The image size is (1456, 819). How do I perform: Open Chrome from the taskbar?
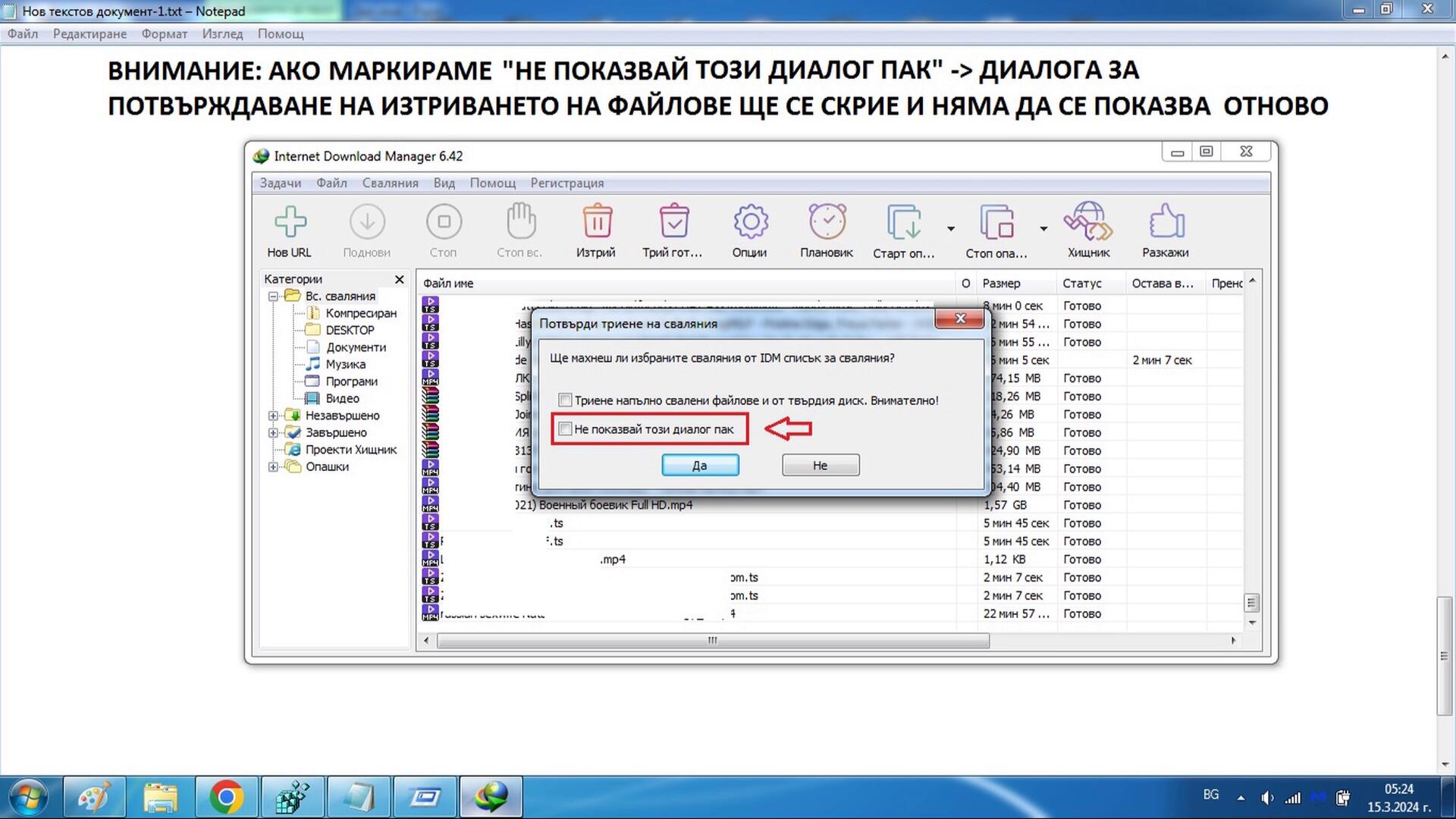click(227, 798)
